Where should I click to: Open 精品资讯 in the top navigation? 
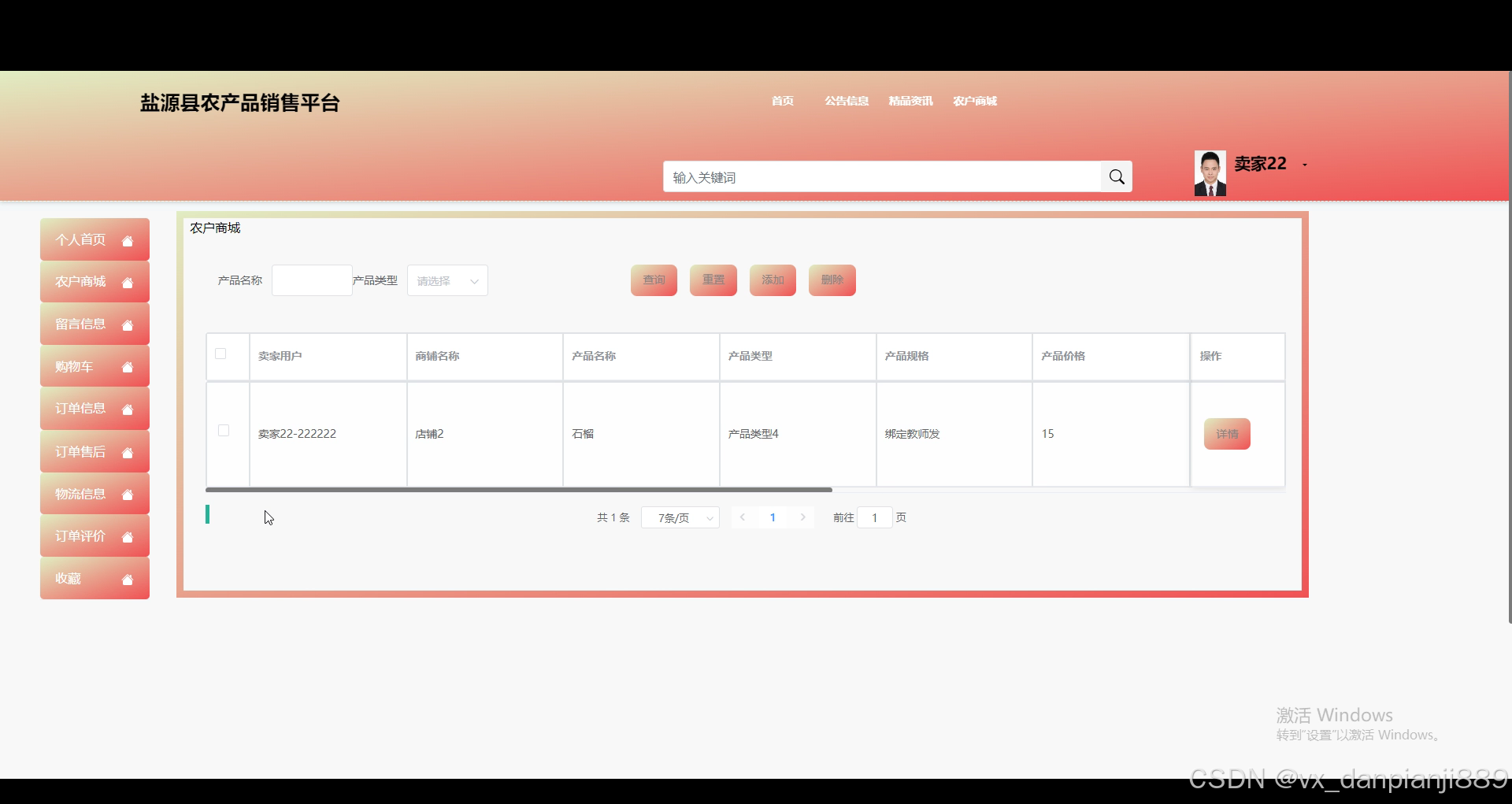pos(910,101)
